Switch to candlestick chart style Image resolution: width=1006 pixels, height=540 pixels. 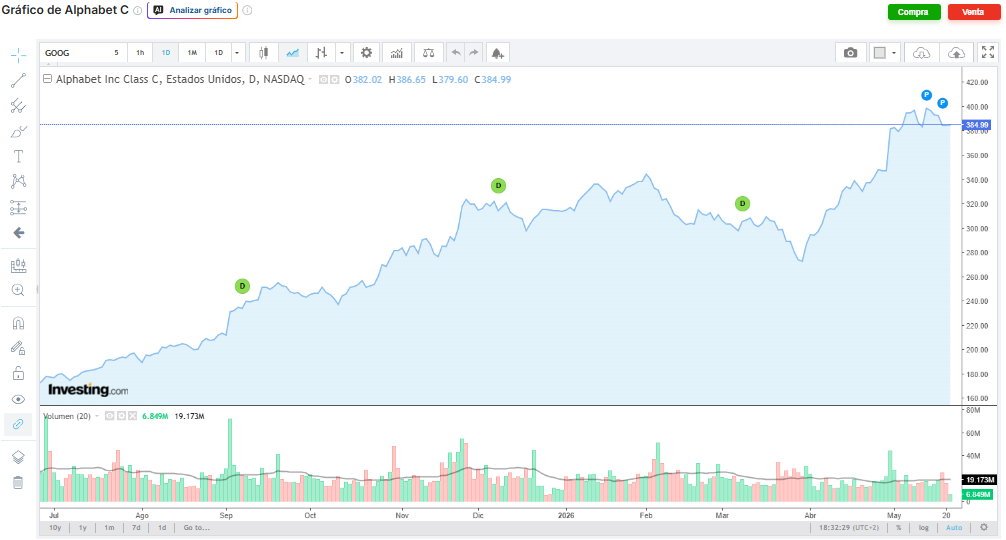(x=263, y=53)
